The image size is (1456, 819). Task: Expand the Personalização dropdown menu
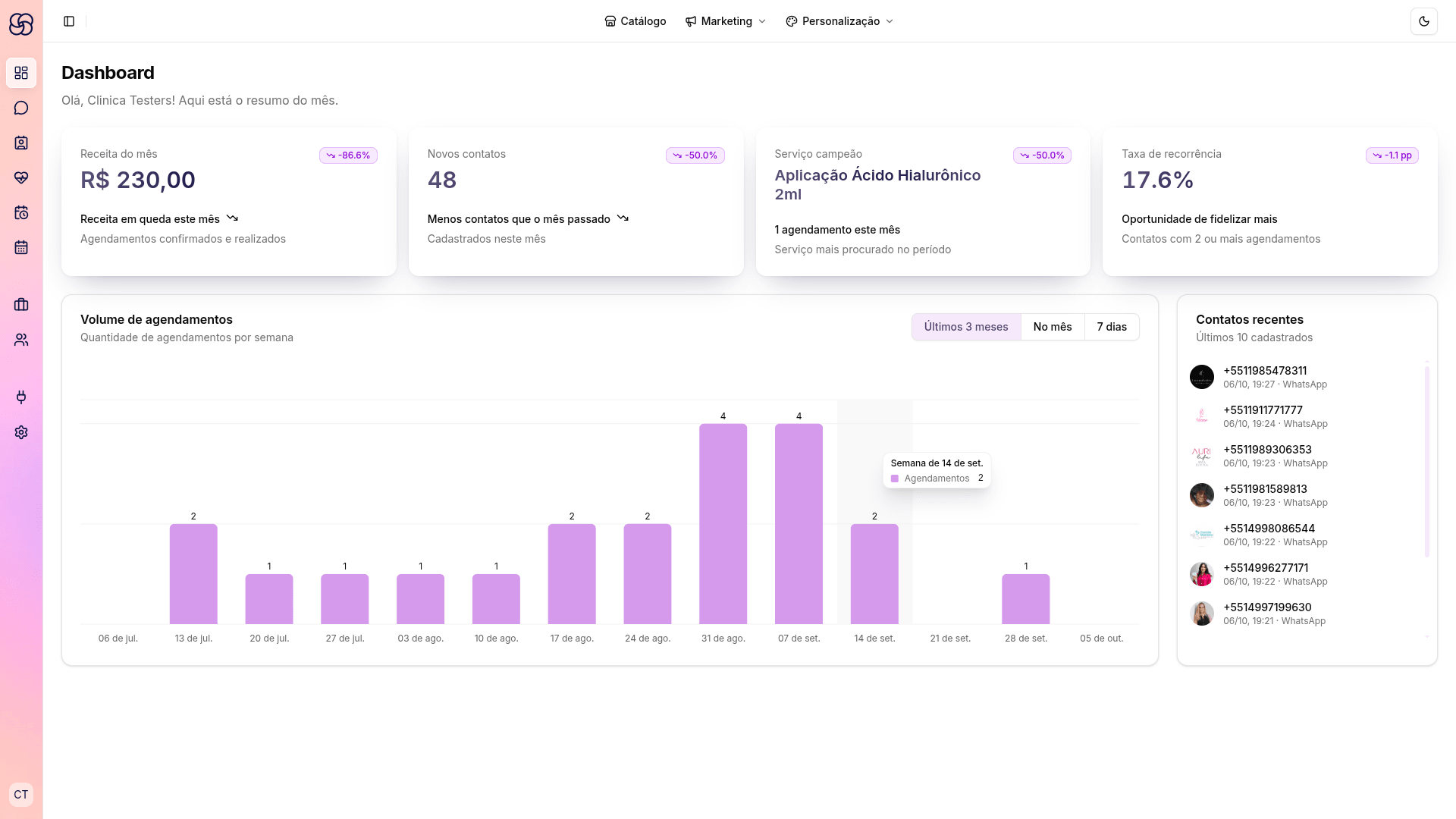(x=840, y=21)
